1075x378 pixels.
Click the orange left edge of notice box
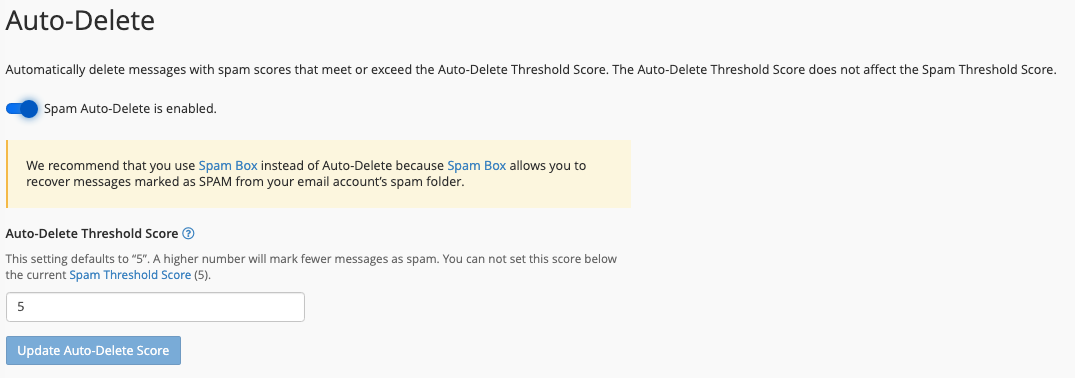tap(7, 174)
